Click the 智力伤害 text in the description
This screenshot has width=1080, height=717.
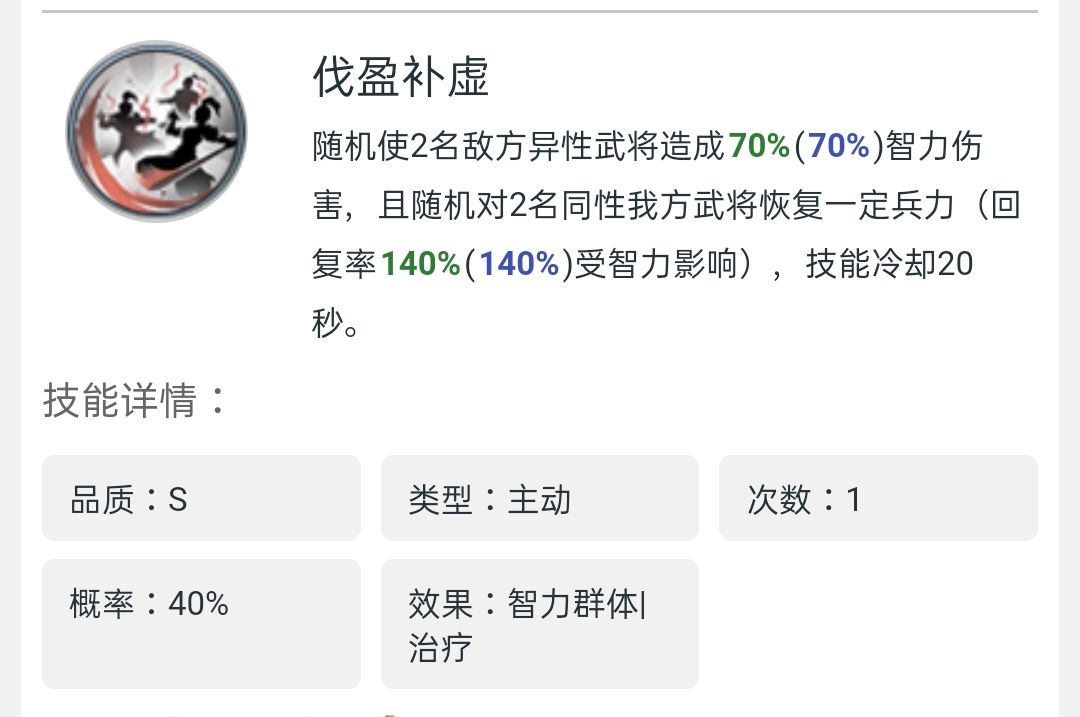tap(934, 146)
